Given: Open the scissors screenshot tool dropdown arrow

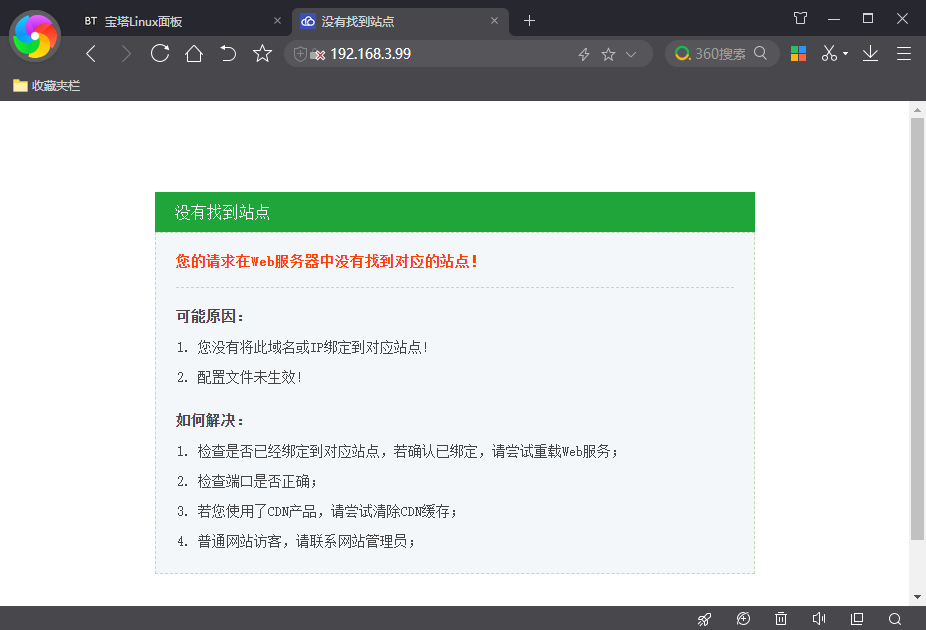Looking at the screenshot, I should [846, 54].
